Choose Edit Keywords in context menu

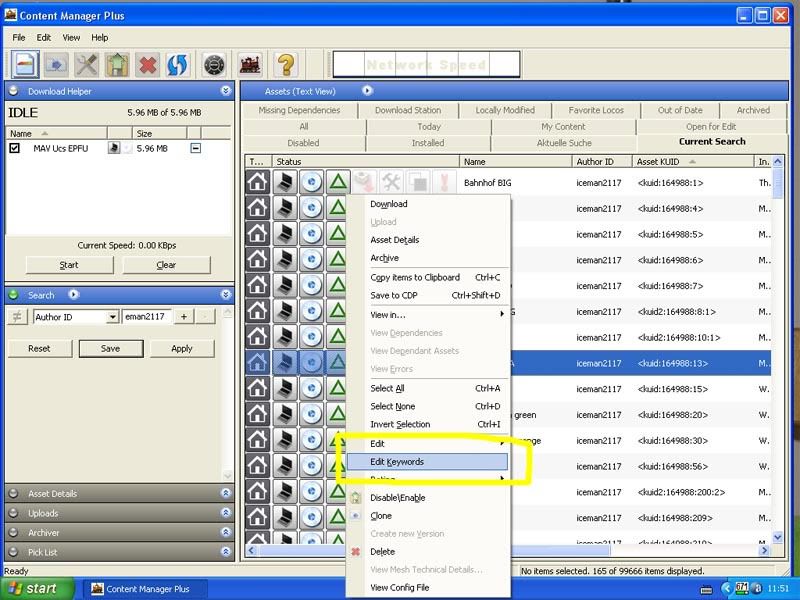point(427,462)
